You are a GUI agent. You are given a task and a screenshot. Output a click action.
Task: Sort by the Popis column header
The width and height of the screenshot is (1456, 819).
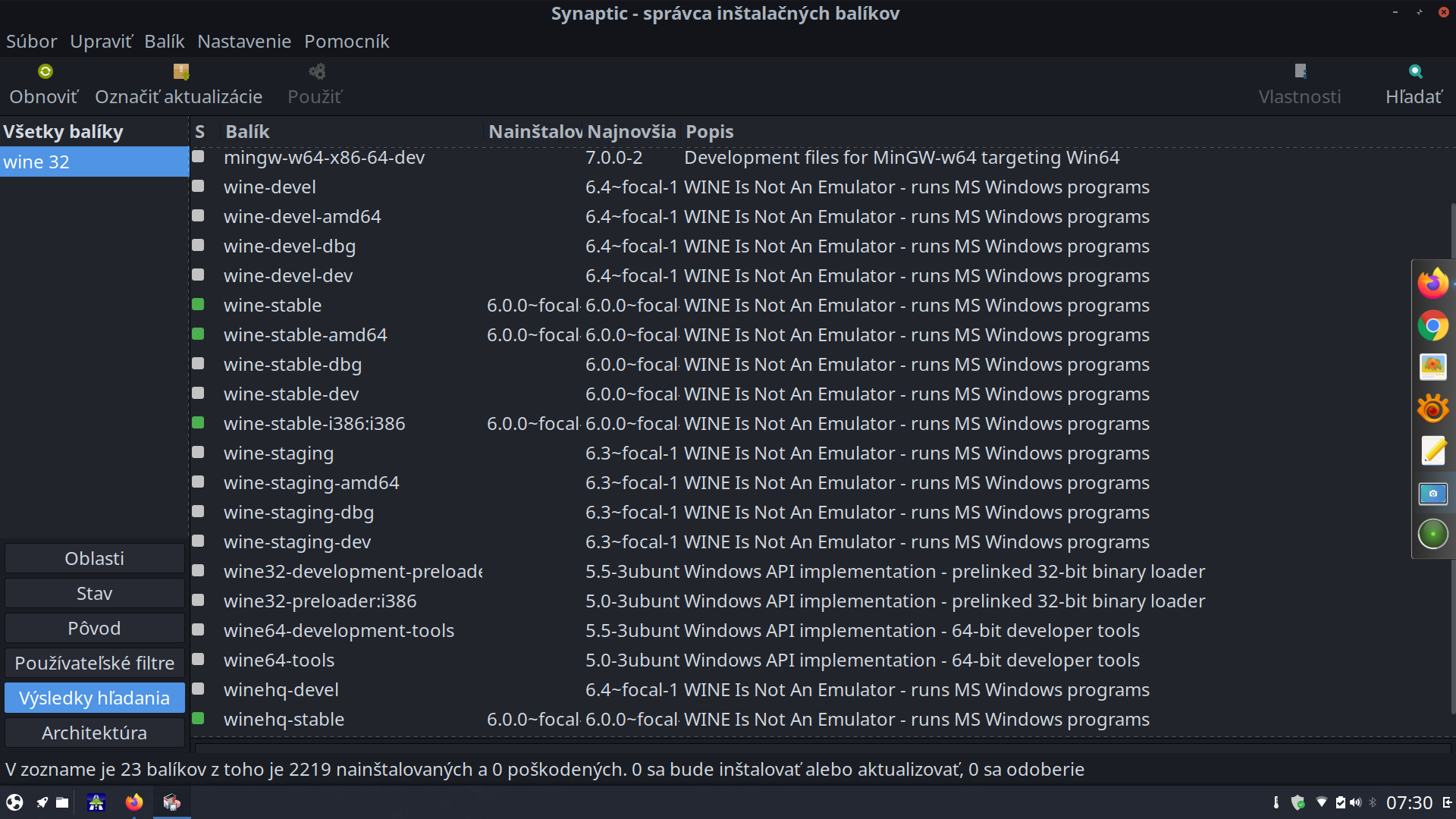pyautogui.click(x=709, y=132)
